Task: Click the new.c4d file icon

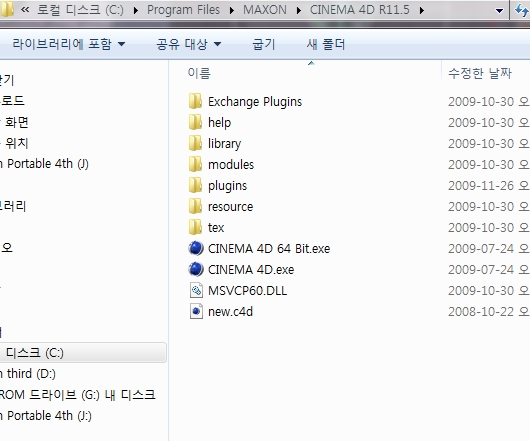Action: pos(196,311)
